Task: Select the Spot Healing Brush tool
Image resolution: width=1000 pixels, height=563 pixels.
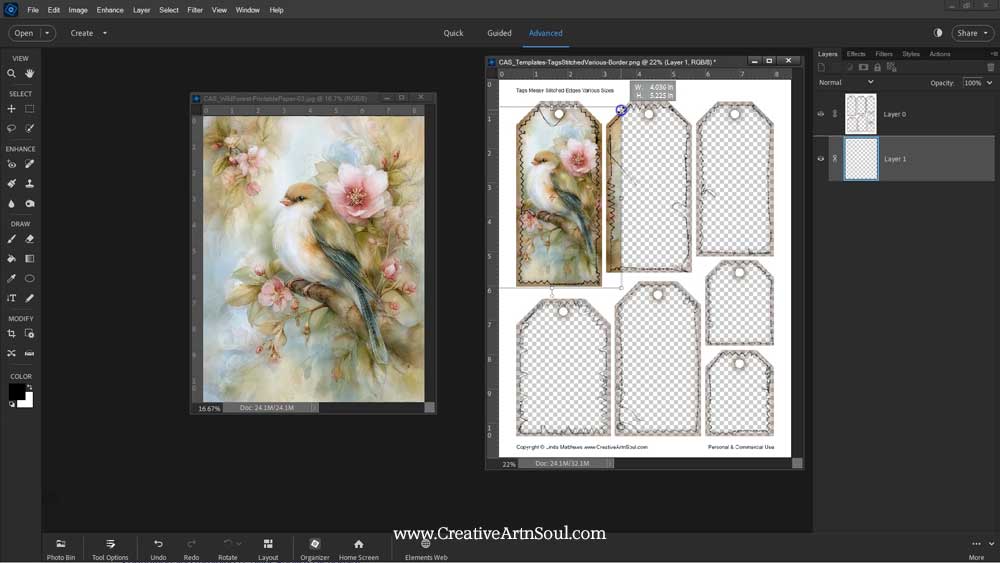Action: coord(29,164)
